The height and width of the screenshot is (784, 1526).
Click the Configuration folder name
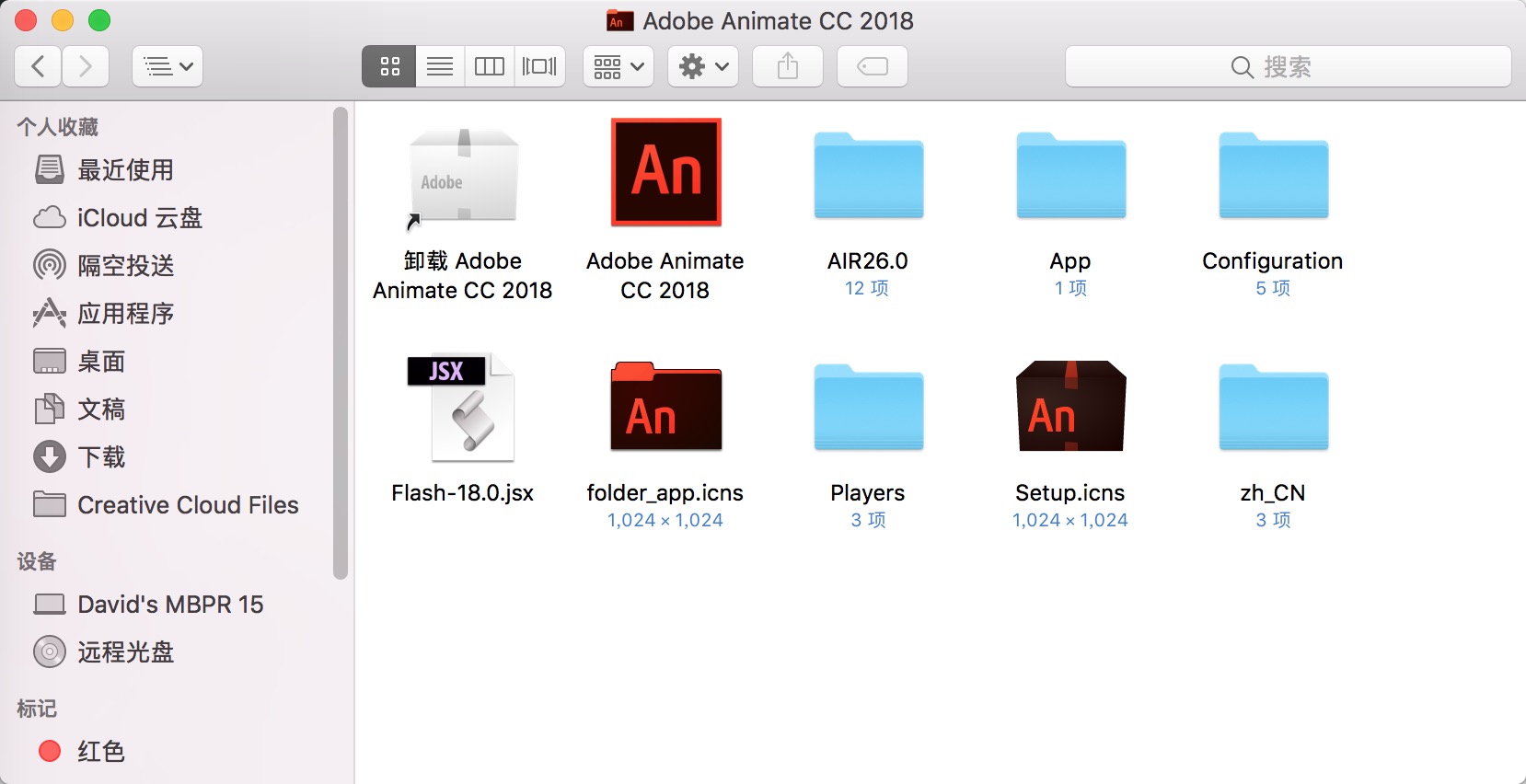1273,260
